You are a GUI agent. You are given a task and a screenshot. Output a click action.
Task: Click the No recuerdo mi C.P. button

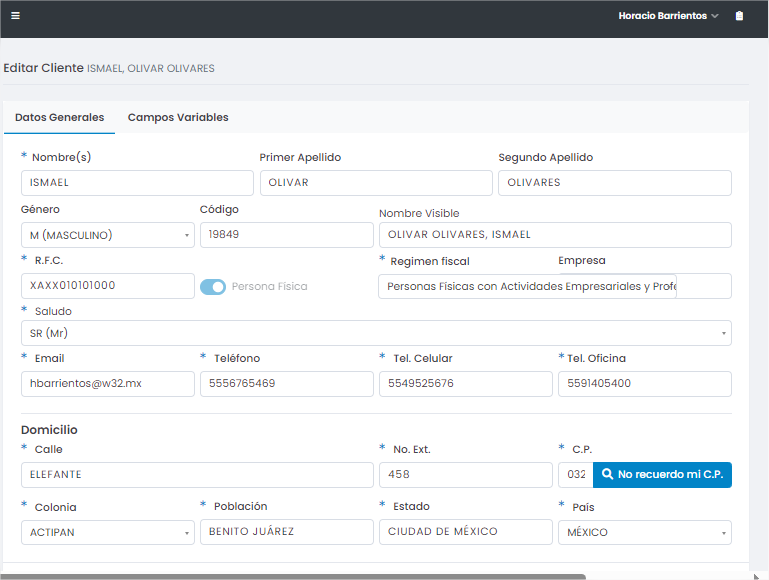click(x=662, y=475)
